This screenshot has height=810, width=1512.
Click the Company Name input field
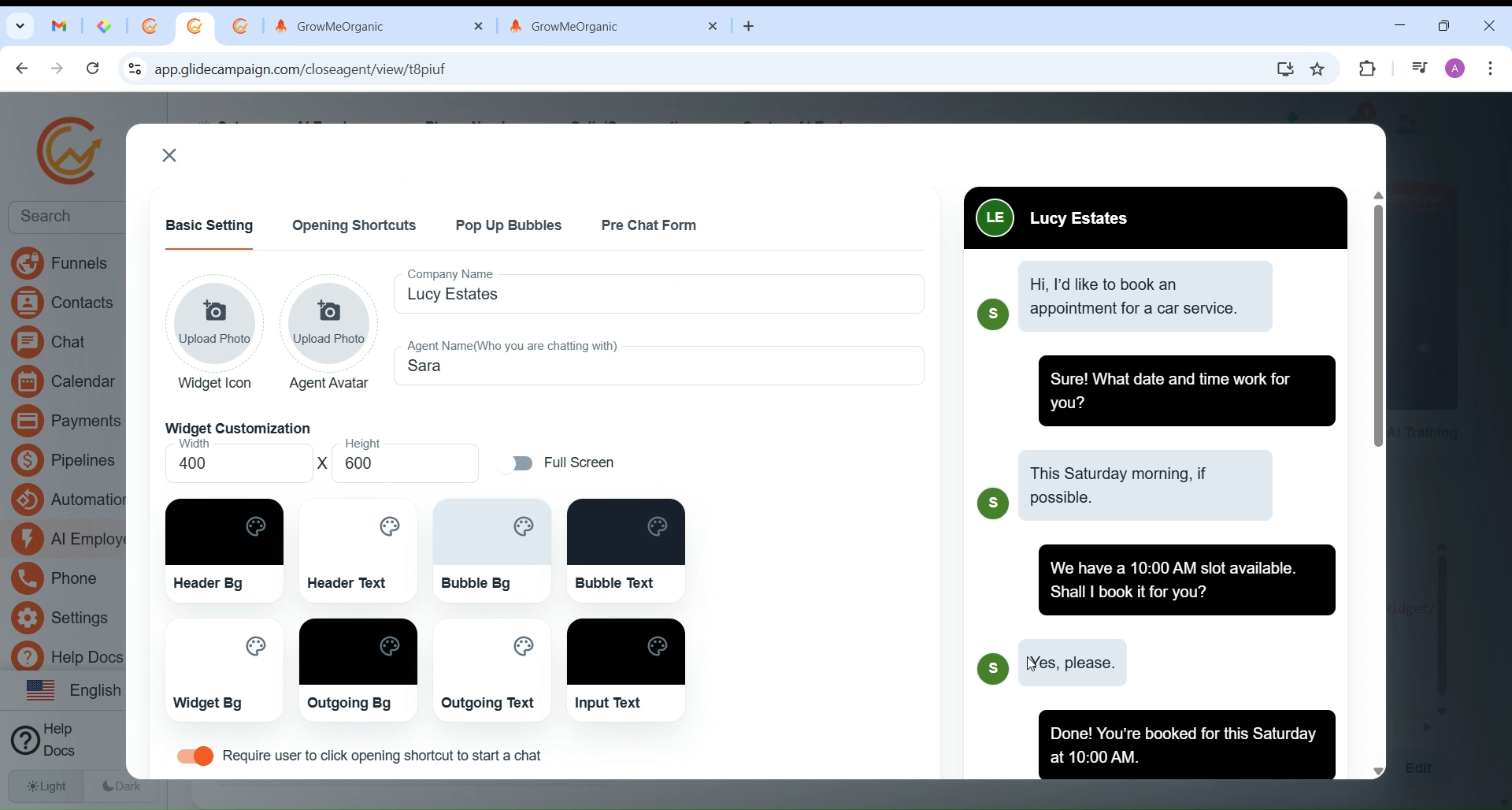pos(660,296)
